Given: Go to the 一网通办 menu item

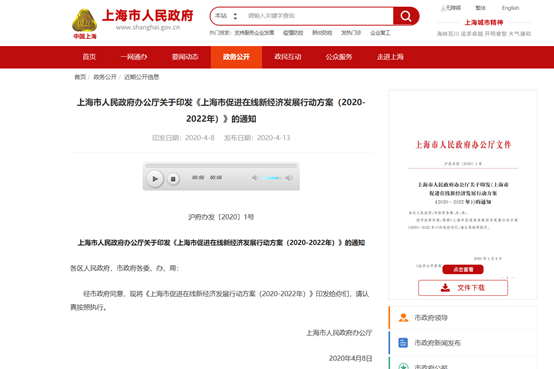Looking at the screenshot, I should point(134,57).
